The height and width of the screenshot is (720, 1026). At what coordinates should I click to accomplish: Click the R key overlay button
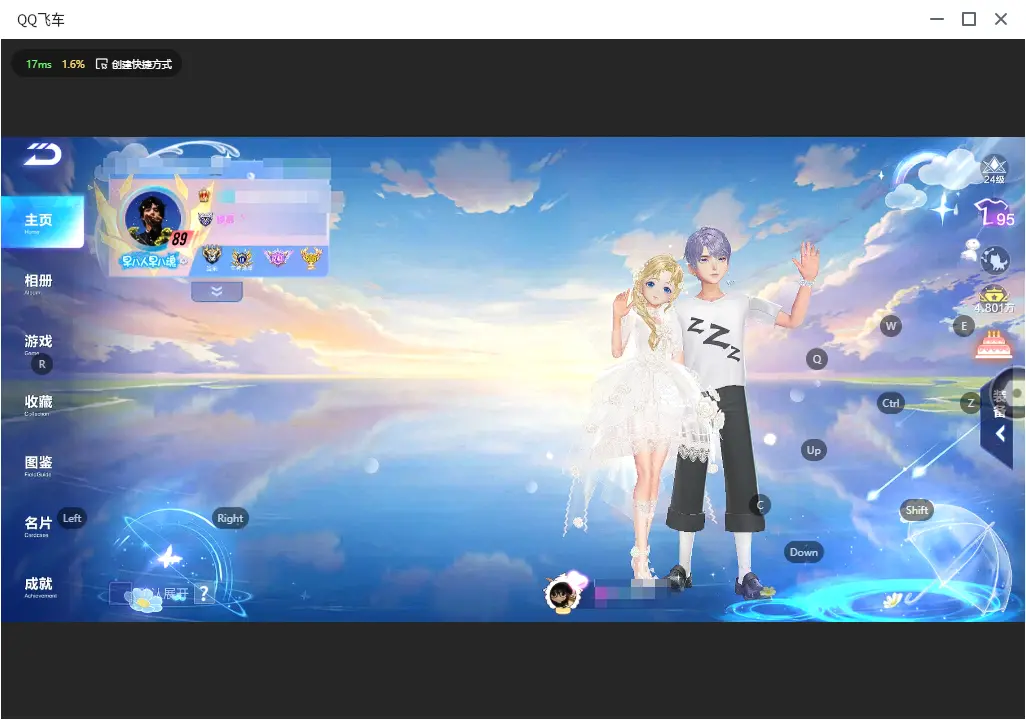[x=42, y=364]
